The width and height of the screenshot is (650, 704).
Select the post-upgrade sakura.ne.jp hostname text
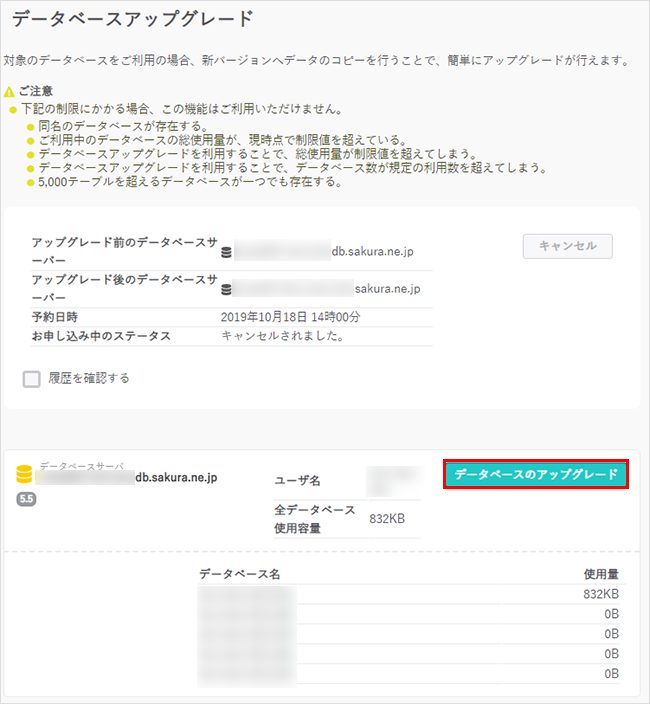tap(387, 289)
